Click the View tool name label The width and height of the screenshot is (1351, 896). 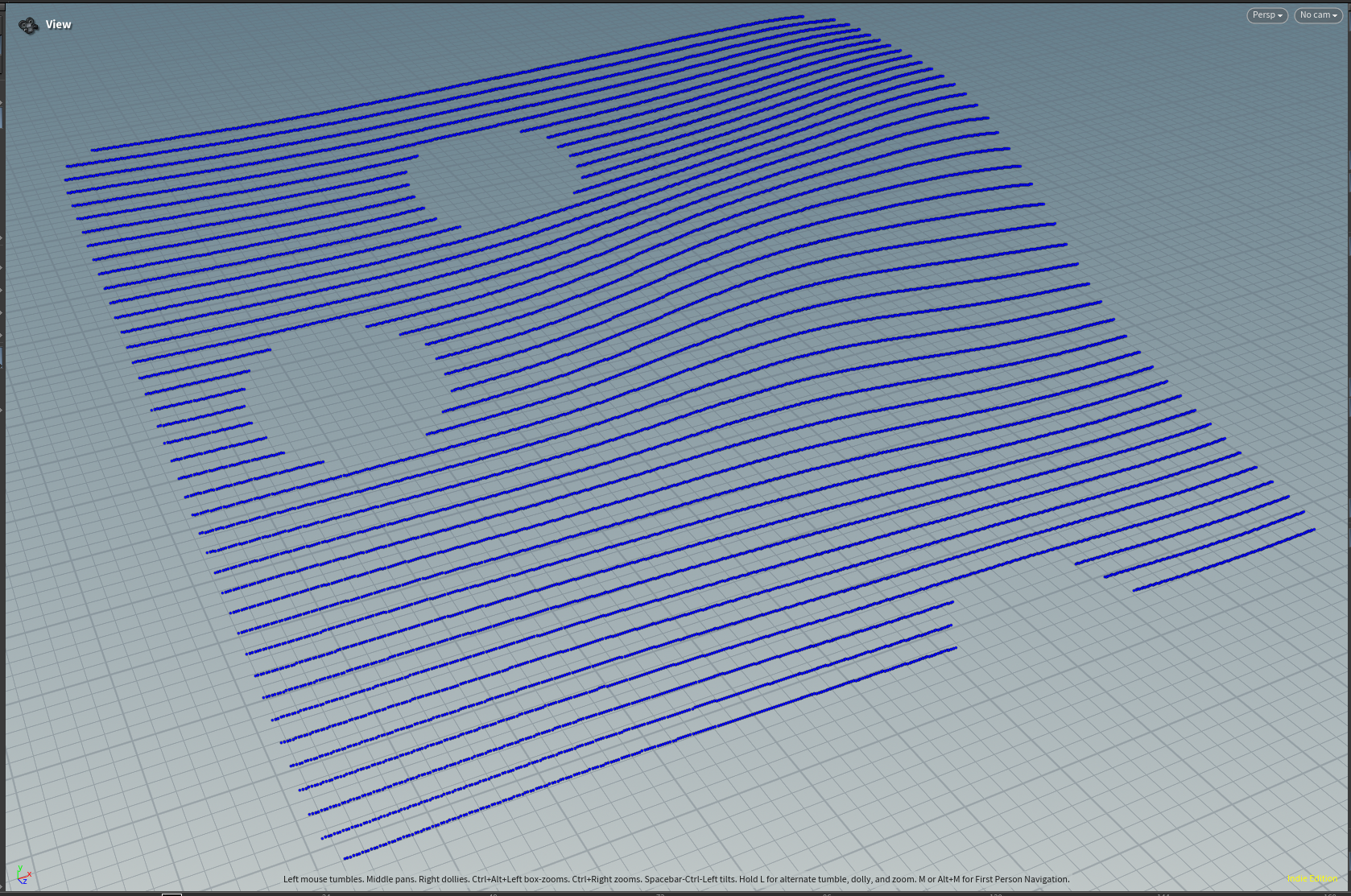click(59, 25)
